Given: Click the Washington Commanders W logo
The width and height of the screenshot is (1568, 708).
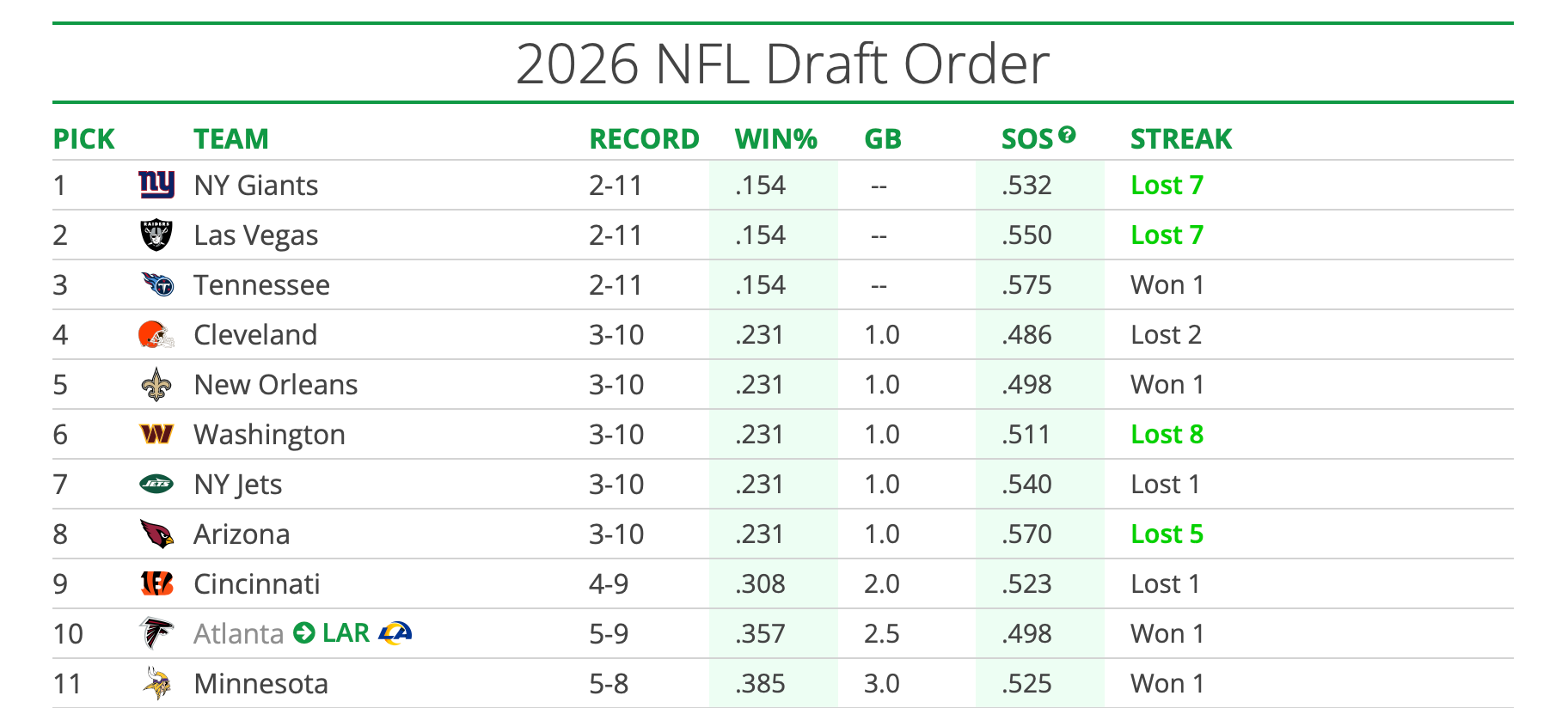Looking at the screenshot, I should 156,434.
